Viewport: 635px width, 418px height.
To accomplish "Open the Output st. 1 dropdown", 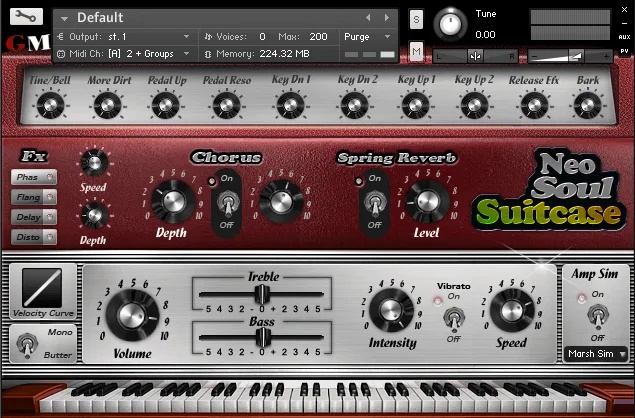I will 123,36.
